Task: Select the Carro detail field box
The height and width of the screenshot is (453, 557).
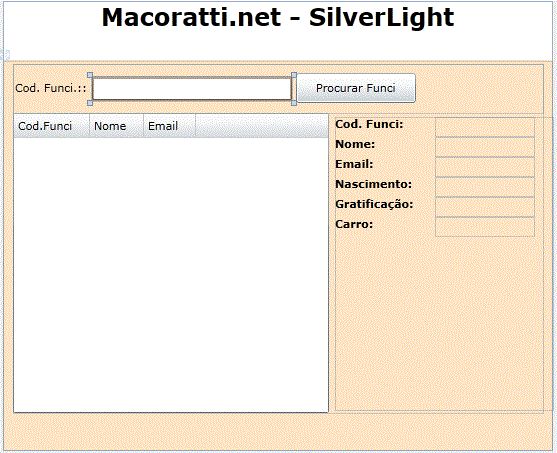Action: click(485, 227)
